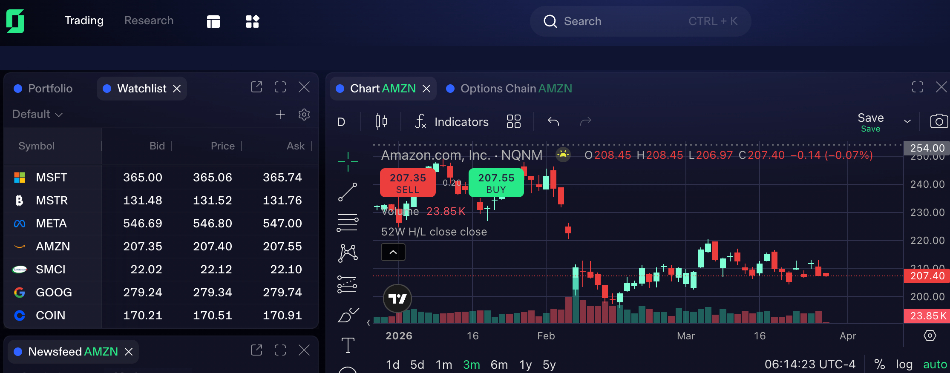Select the META row in the watchlist
The image size is (950, 373).
pyautogui.click(x=161, y=223)
